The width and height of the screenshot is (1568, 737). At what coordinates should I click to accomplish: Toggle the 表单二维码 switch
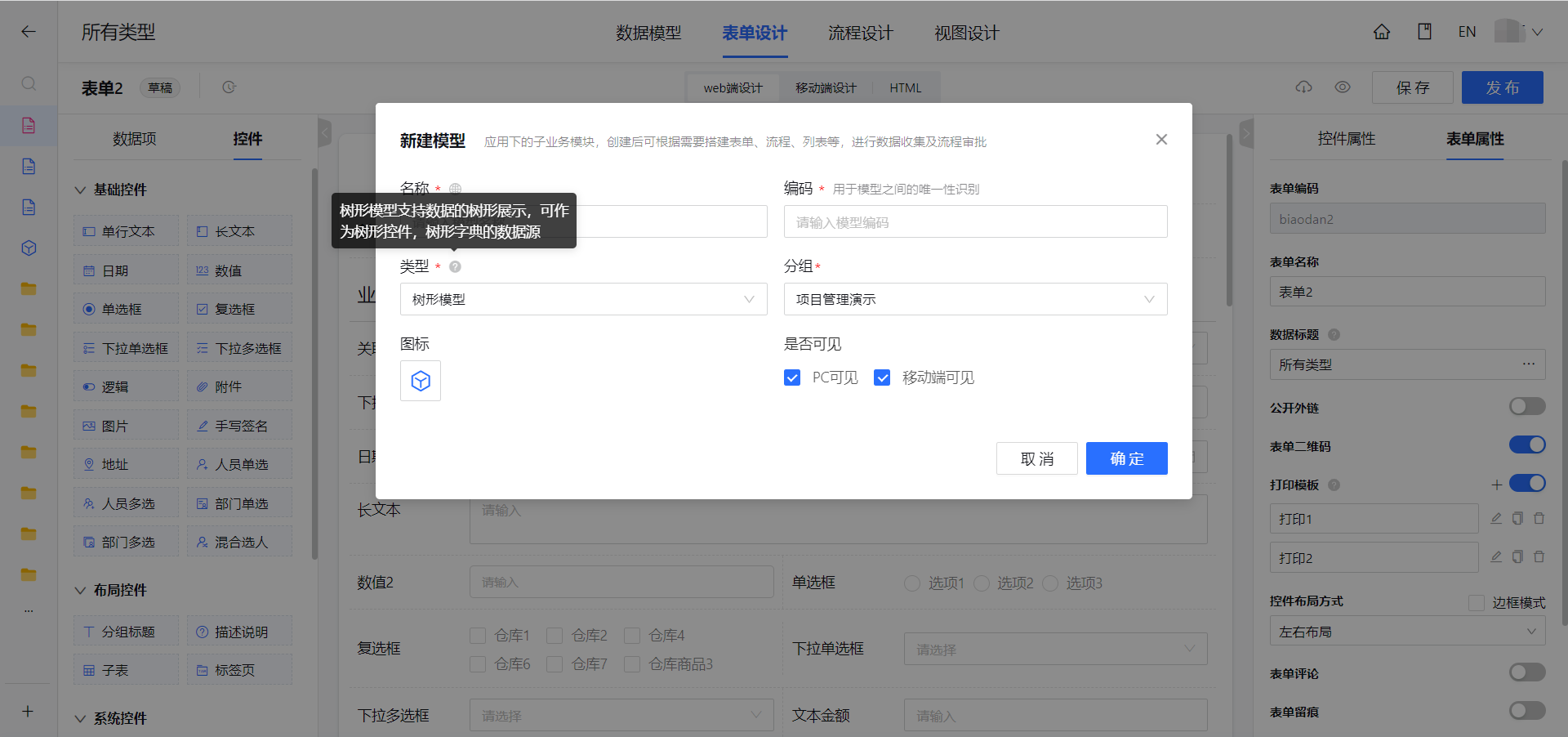click(x=1527, y=444)
